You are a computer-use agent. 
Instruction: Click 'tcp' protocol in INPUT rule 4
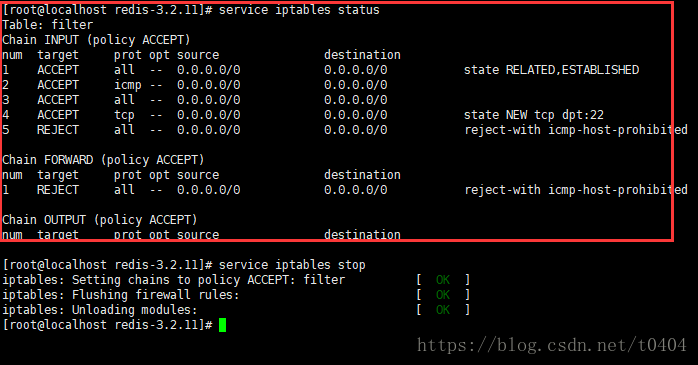pos(124,115)
